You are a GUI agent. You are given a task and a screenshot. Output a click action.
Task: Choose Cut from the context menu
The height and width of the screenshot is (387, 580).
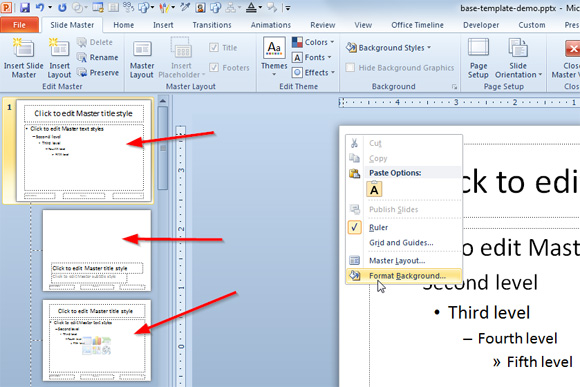[x=404, y=143]
